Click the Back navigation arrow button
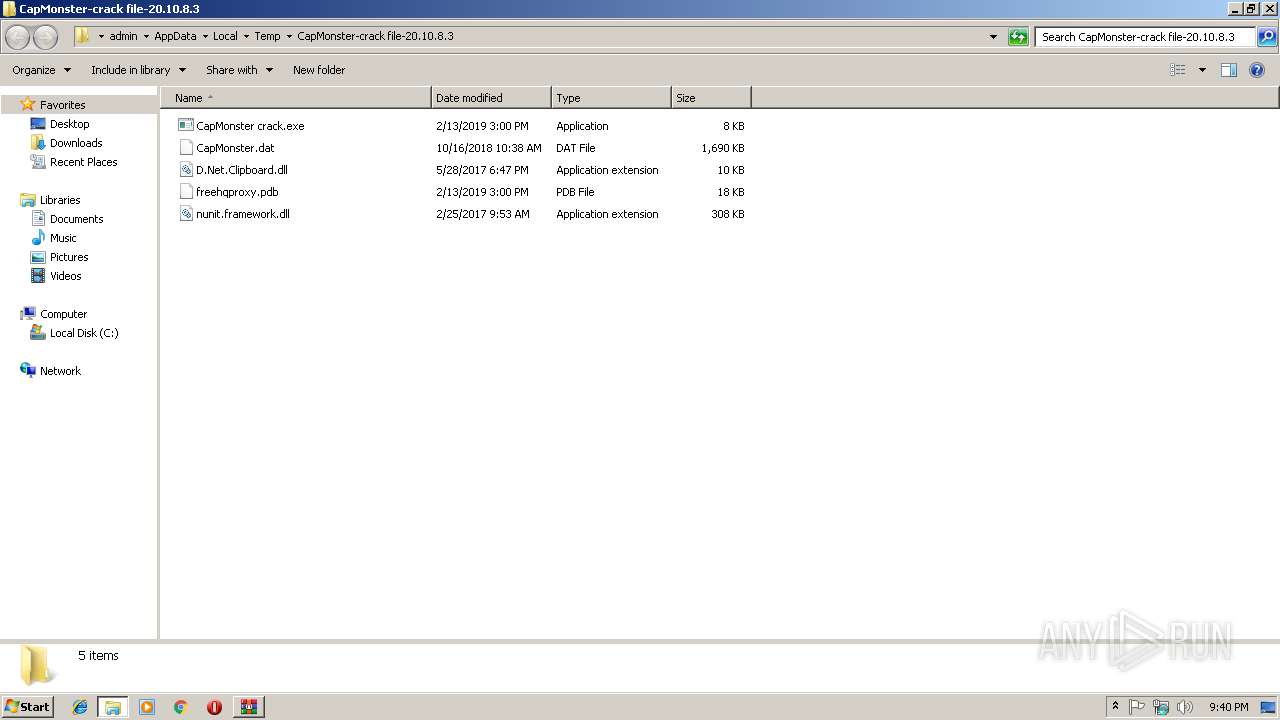This screenshot has height=720, width=1280. pos(18,37)
